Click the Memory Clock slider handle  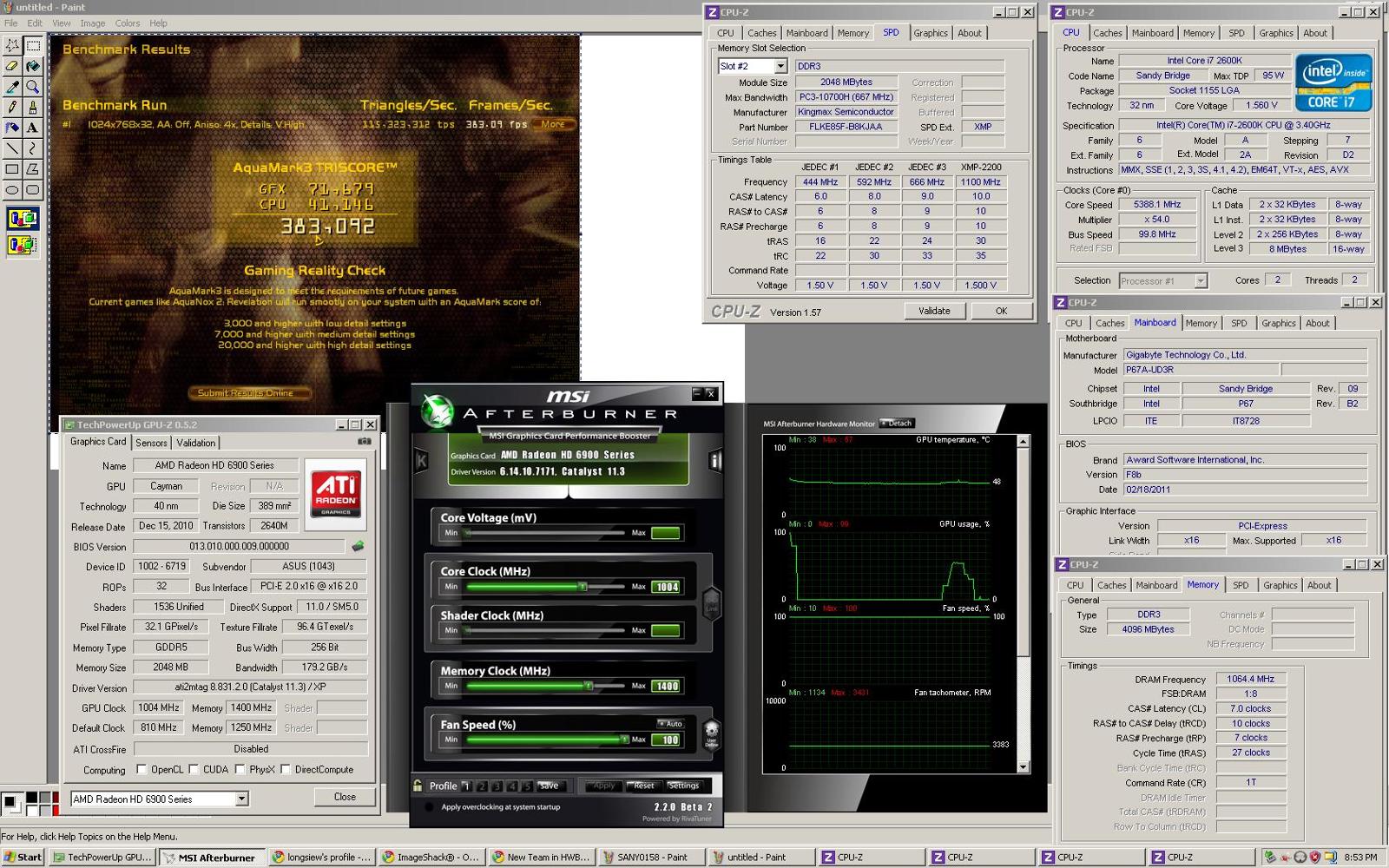589,686
